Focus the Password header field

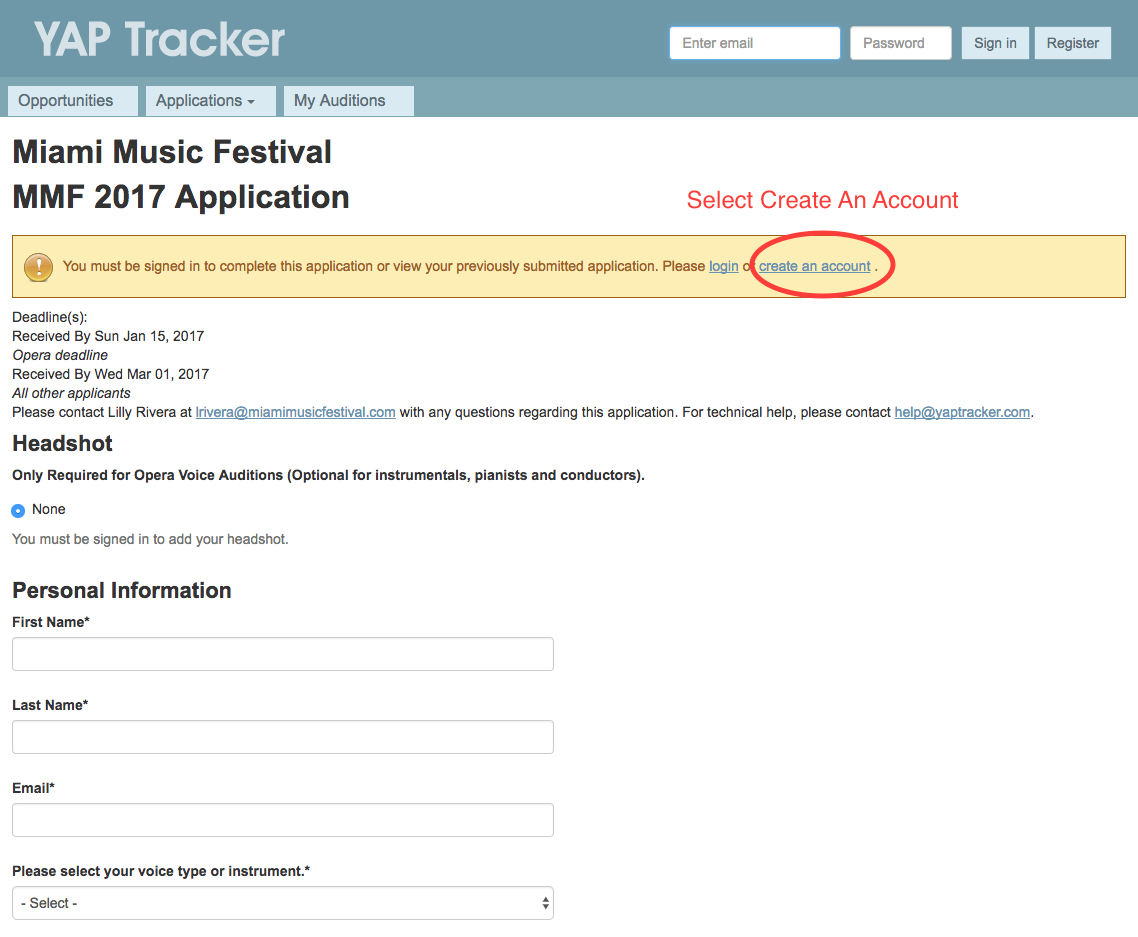click(x=901, y=43)
